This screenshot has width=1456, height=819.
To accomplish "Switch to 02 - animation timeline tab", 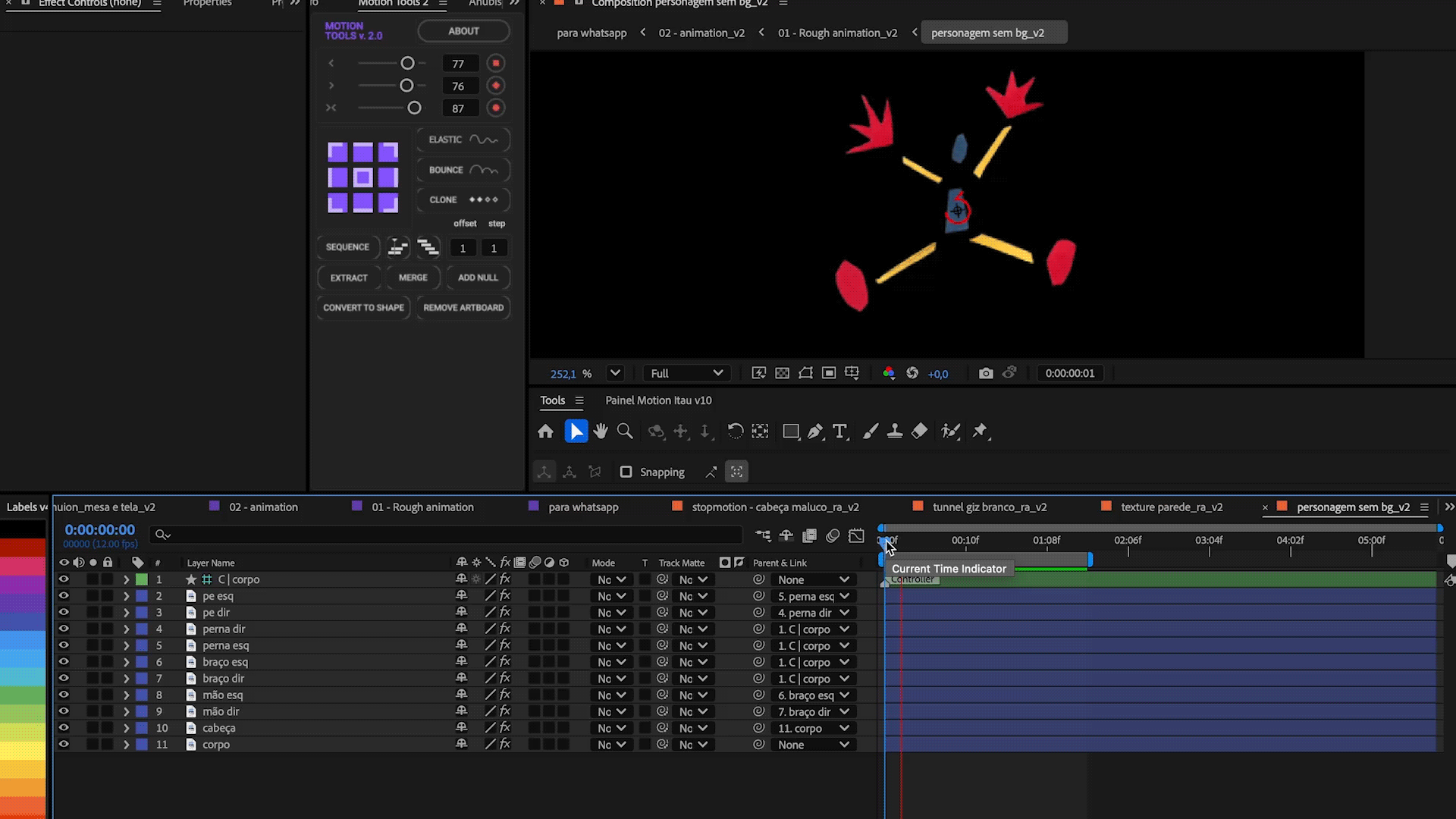I will coord(263,507).
